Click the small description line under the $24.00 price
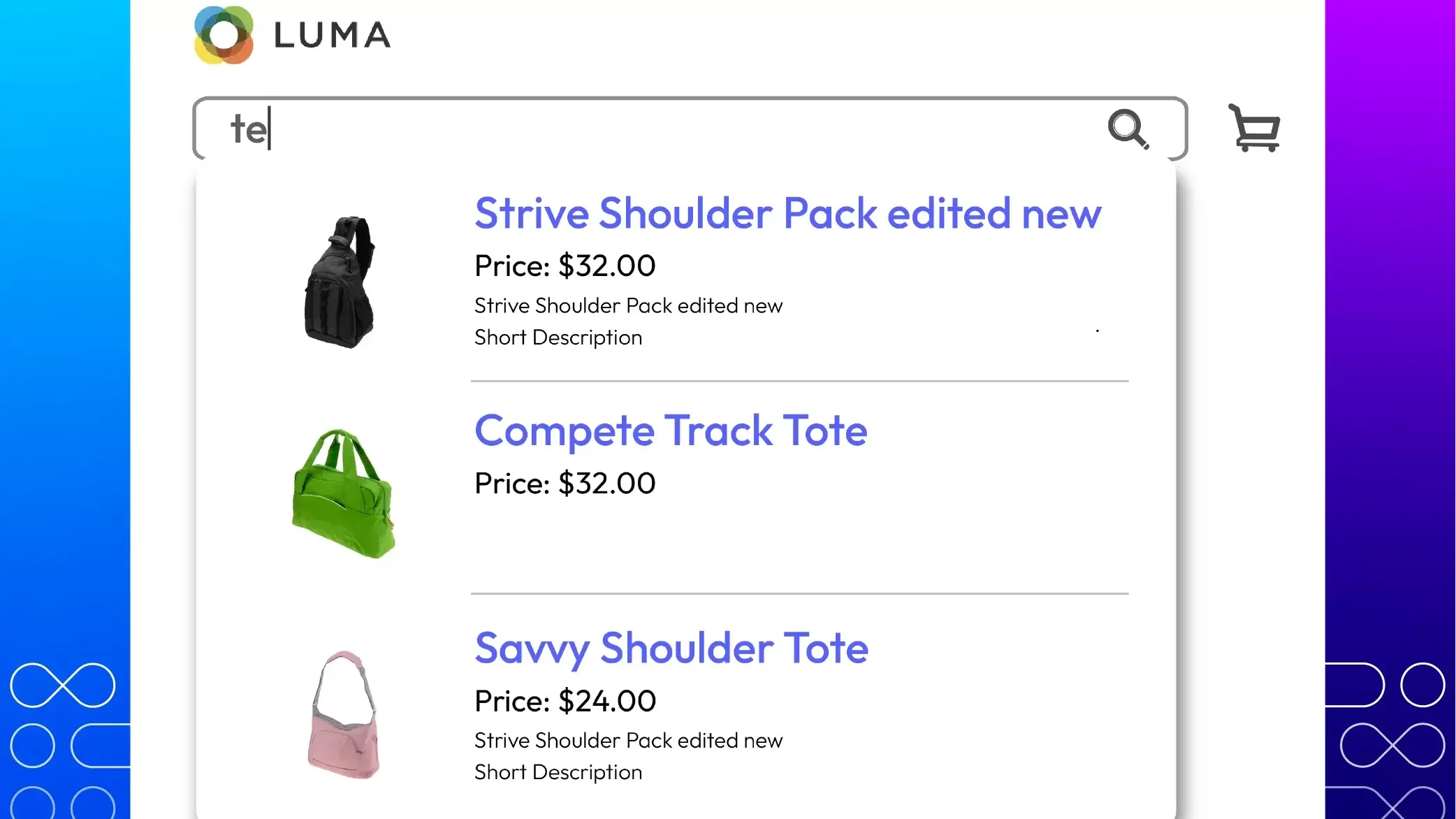The height and width of the screenshot is (819, 1456). (628, 740)
